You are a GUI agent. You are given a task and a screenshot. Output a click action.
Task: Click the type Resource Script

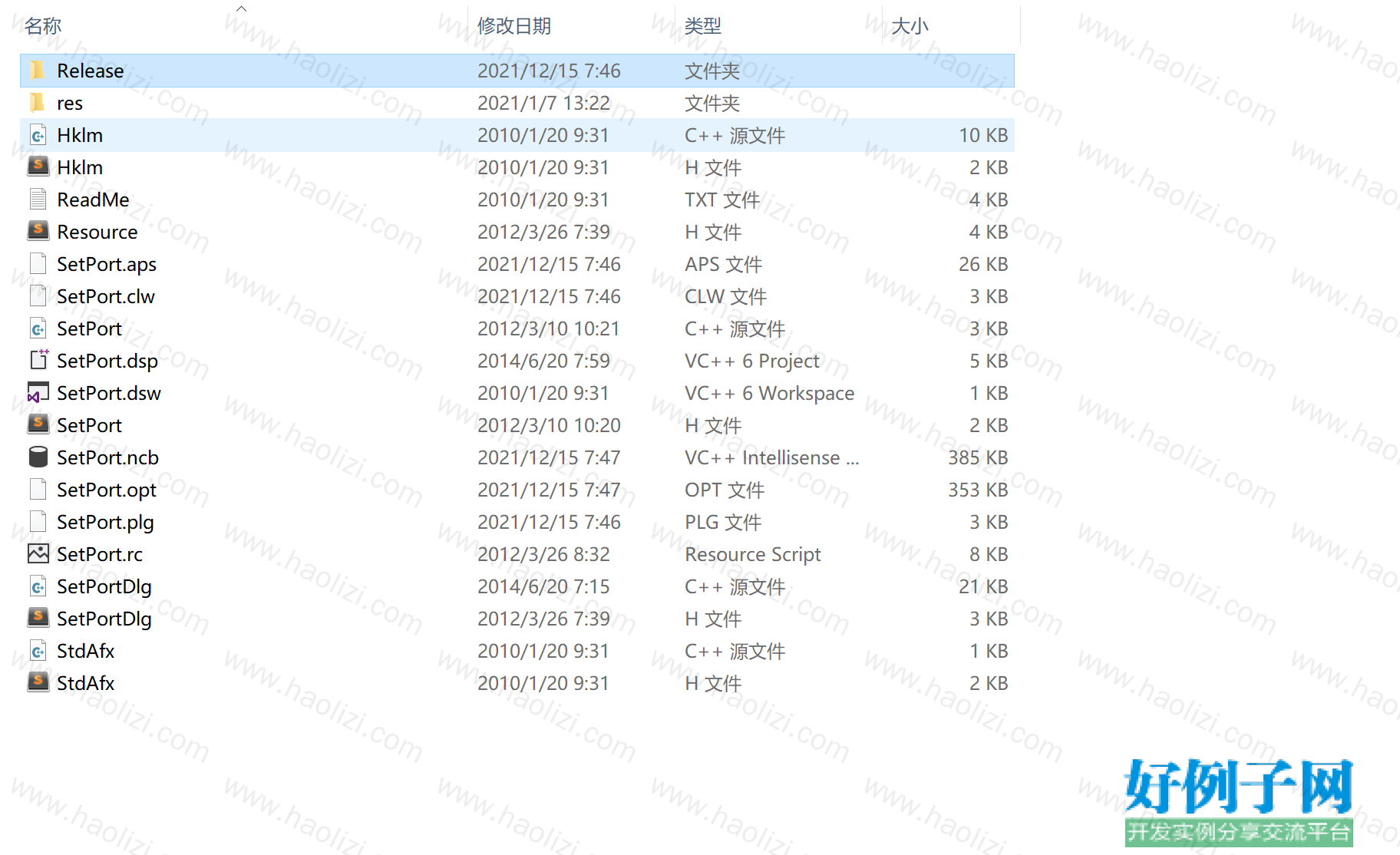pos(753,554)
